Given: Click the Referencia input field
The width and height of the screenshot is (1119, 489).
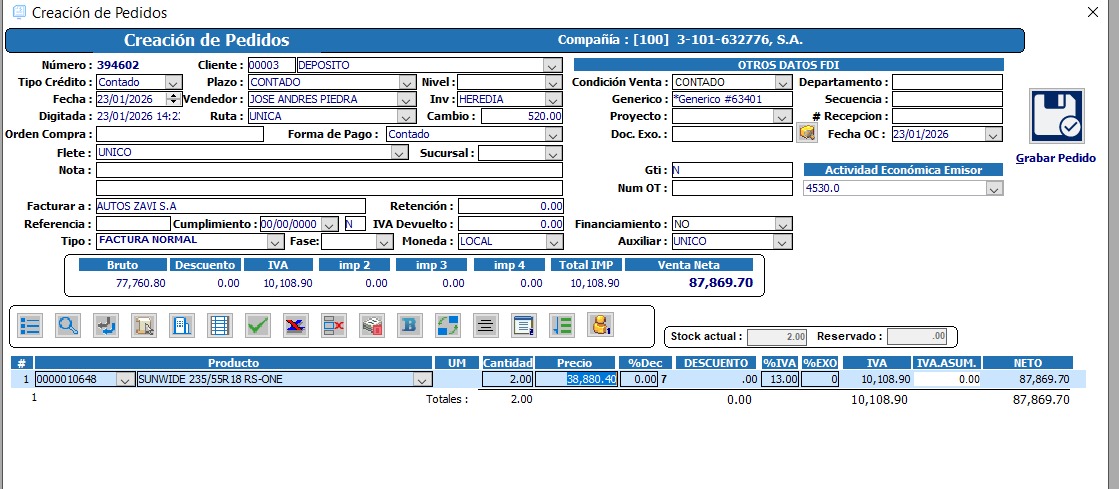Looking at the screenshot, I should [x=133, y=224].
